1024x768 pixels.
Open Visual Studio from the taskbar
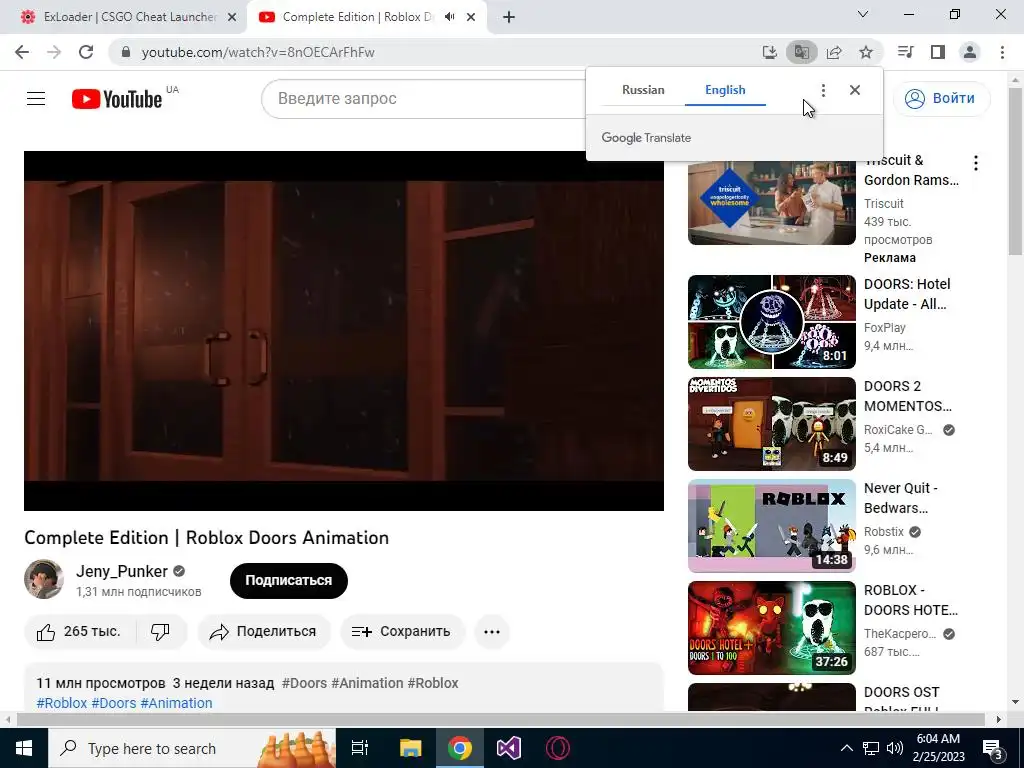pos(509,748)
